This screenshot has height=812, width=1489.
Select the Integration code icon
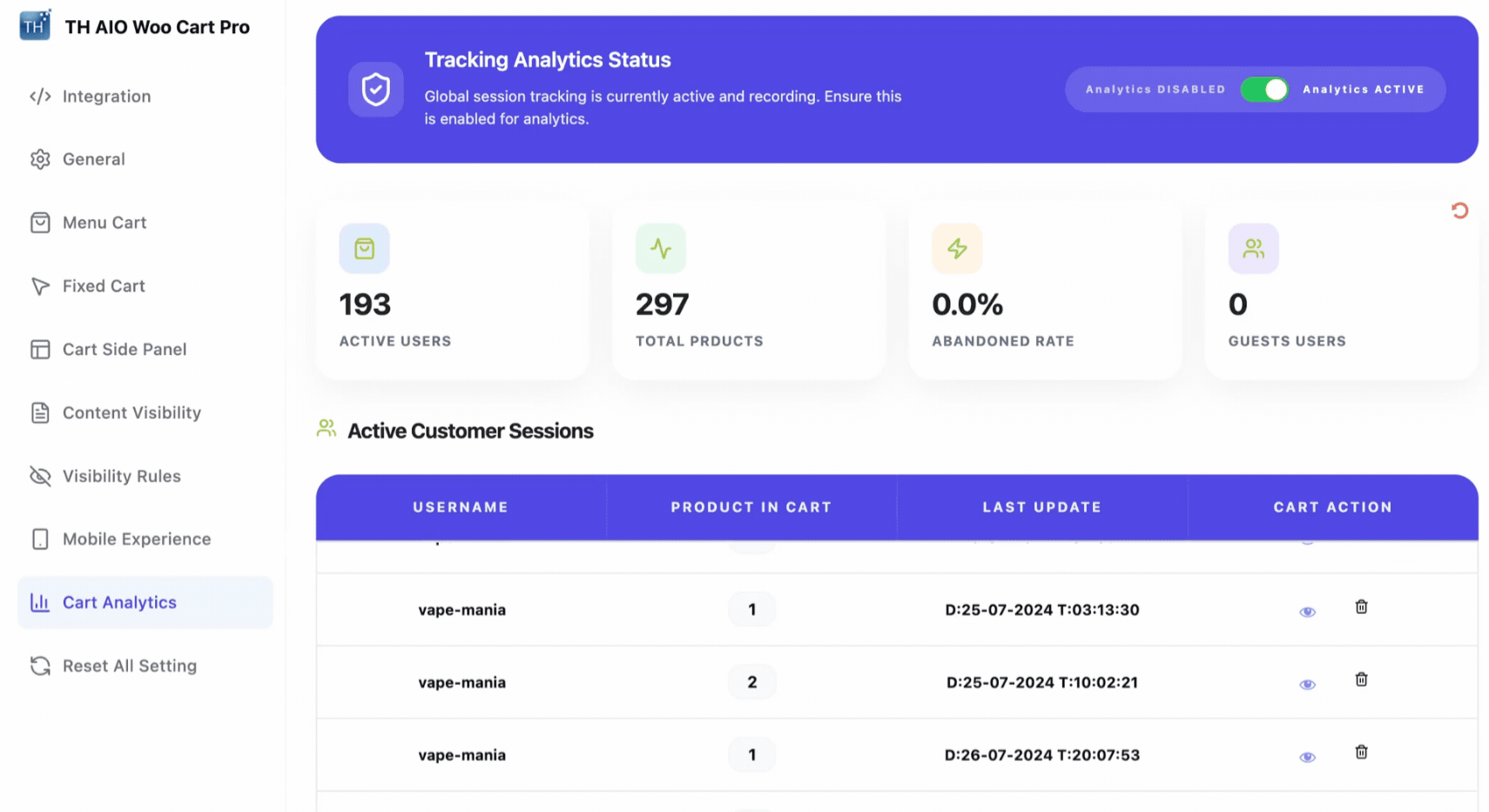click(x=40, y=97)
